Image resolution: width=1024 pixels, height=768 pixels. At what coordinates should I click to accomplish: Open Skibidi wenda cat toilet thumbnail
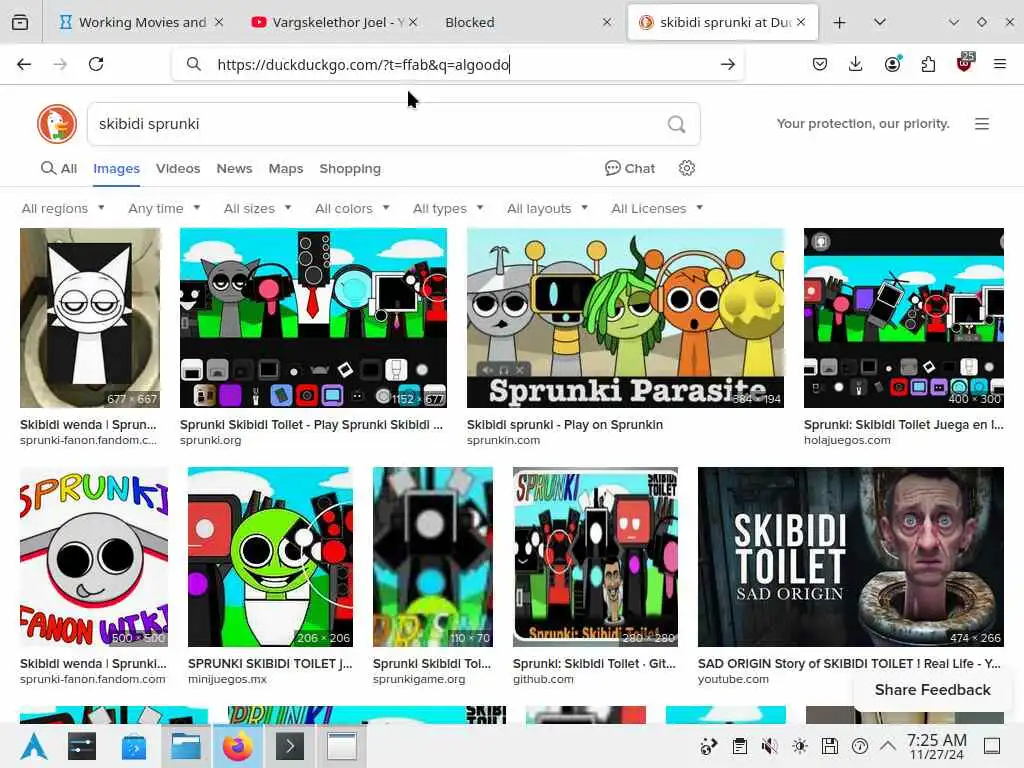(89, 318)
